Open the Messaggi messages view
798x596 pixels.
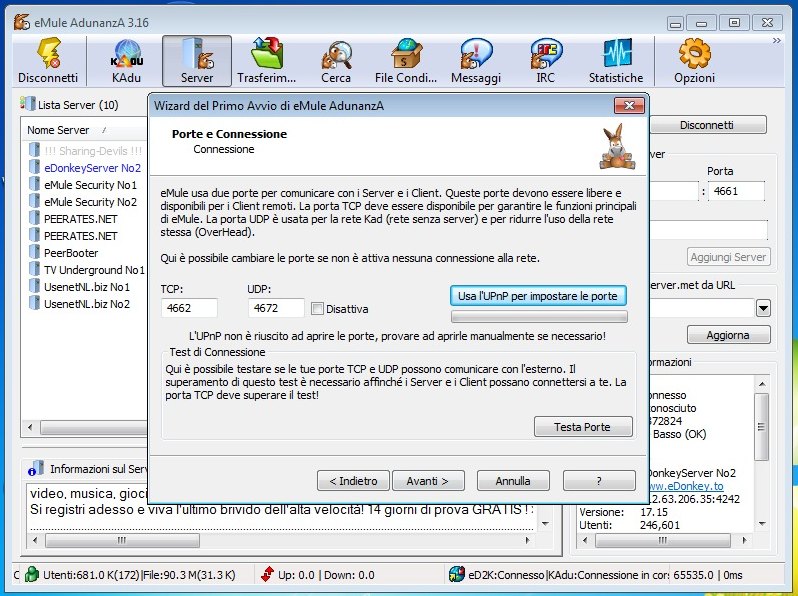point(476,61)
